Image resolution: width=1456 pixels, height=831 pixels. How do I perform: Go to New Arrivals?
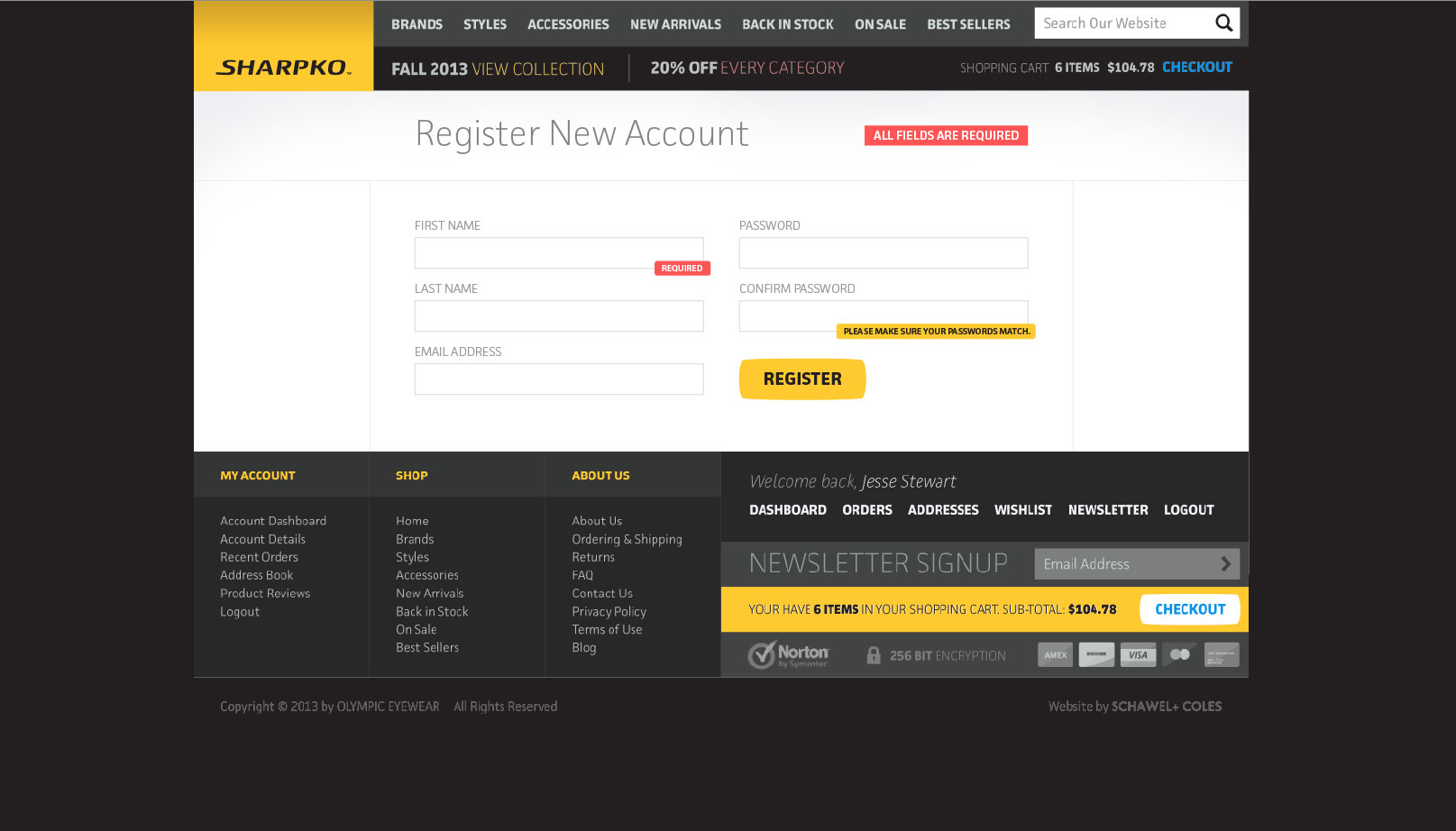(675, 24)
